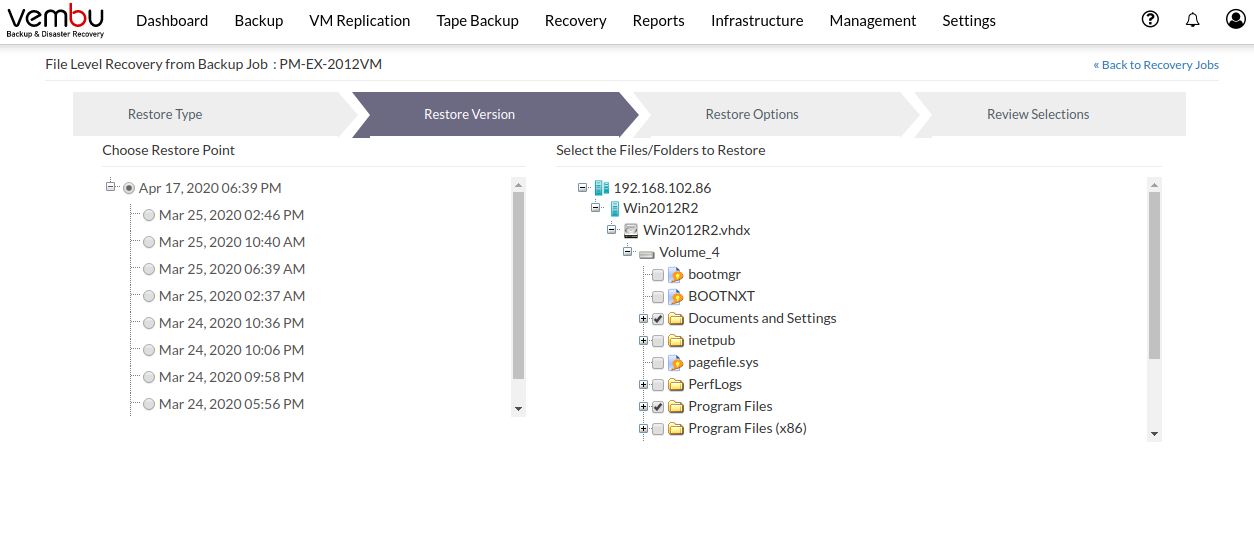Click the Volume_4 drive icon
Image resolution: width=1254 pixels, height=560 pixels.
pyautogui.click(x=647, y=253)
